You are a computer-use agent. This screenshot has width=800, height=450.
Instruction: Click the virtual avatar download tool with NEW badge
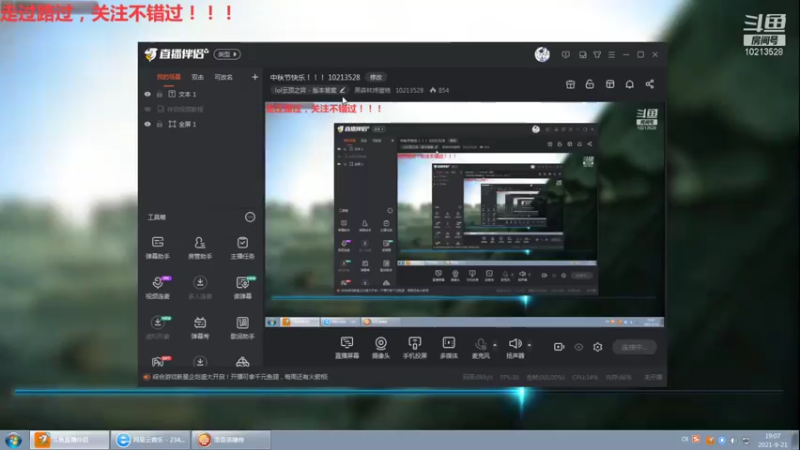point(158,327)
